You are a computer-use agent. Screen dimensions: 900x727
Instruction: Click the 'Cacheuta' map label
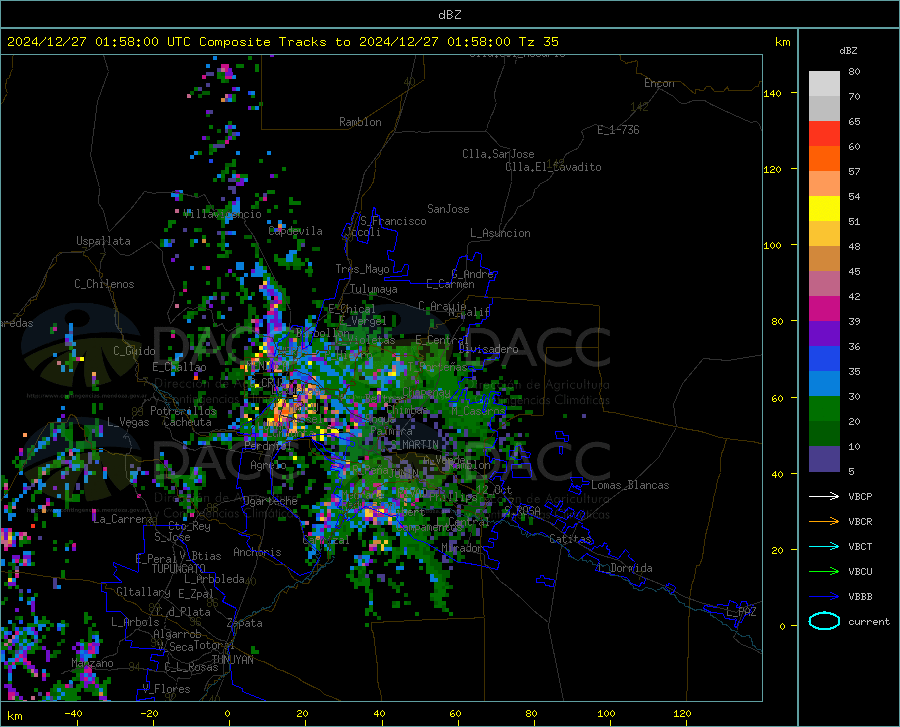187,422
